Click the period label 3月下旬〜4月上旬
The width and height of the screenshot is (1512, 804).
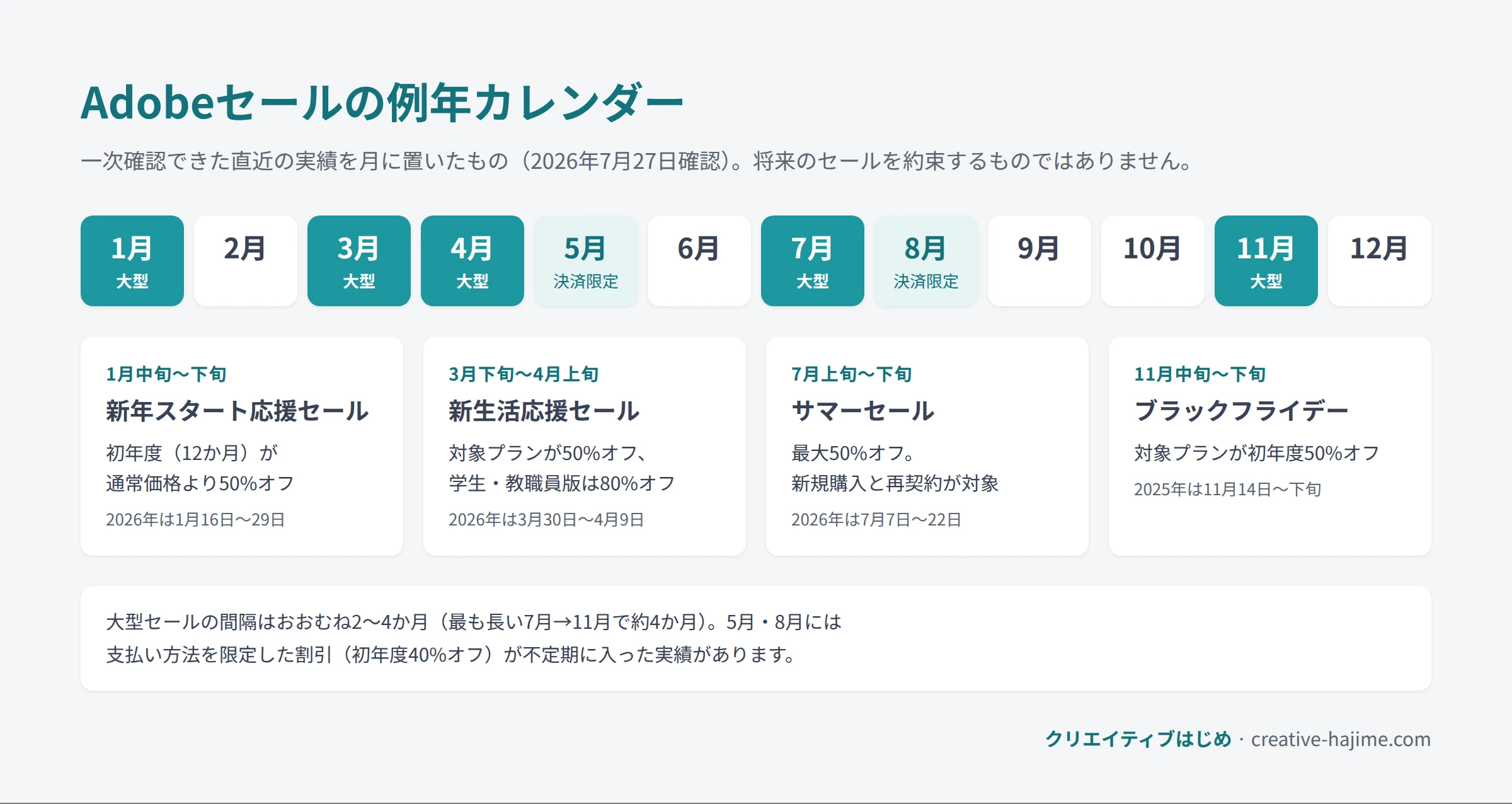click(x=524, y=374)
